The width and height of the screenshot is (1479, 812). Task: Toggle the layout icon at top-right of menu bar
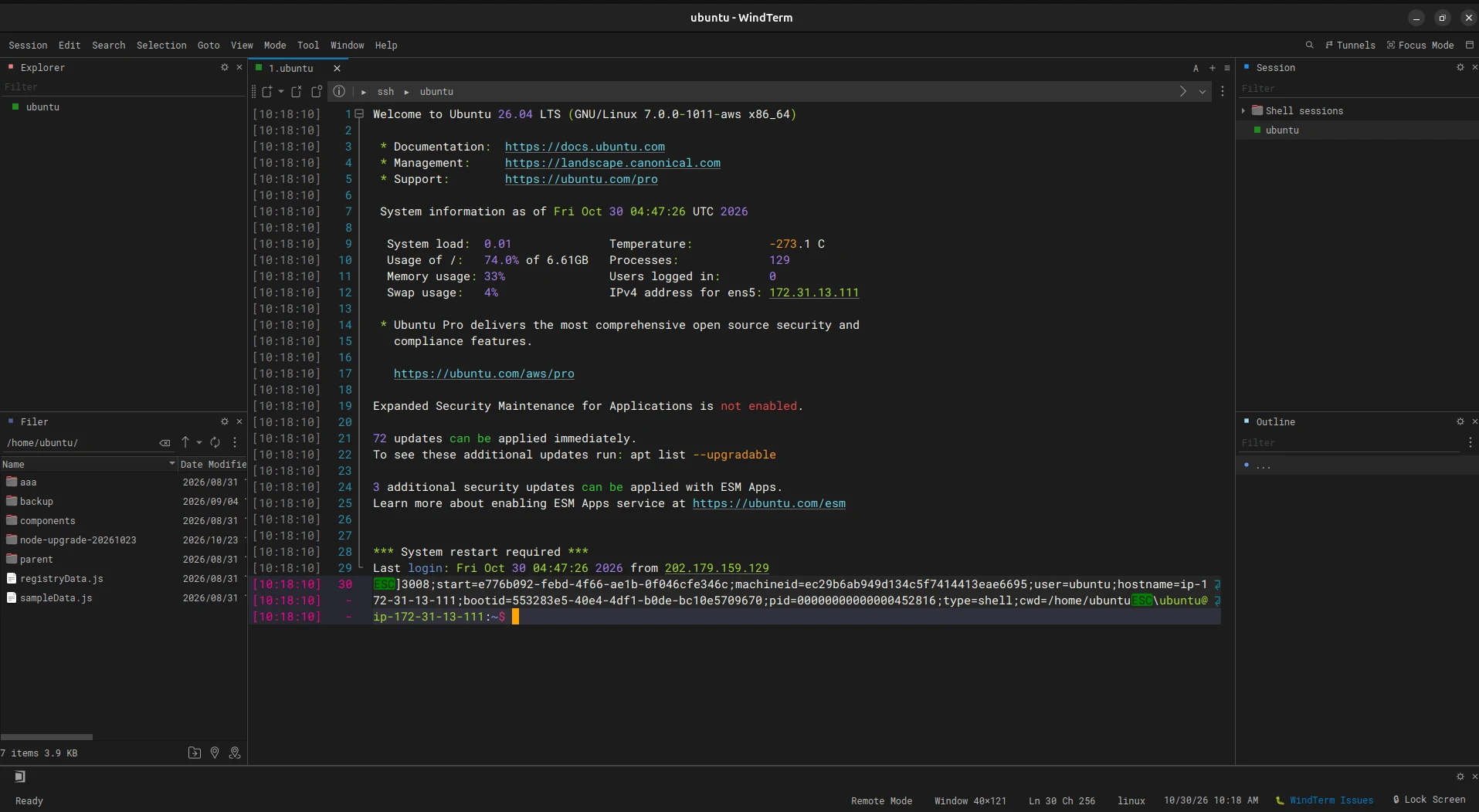click(x=1470, y=45)
